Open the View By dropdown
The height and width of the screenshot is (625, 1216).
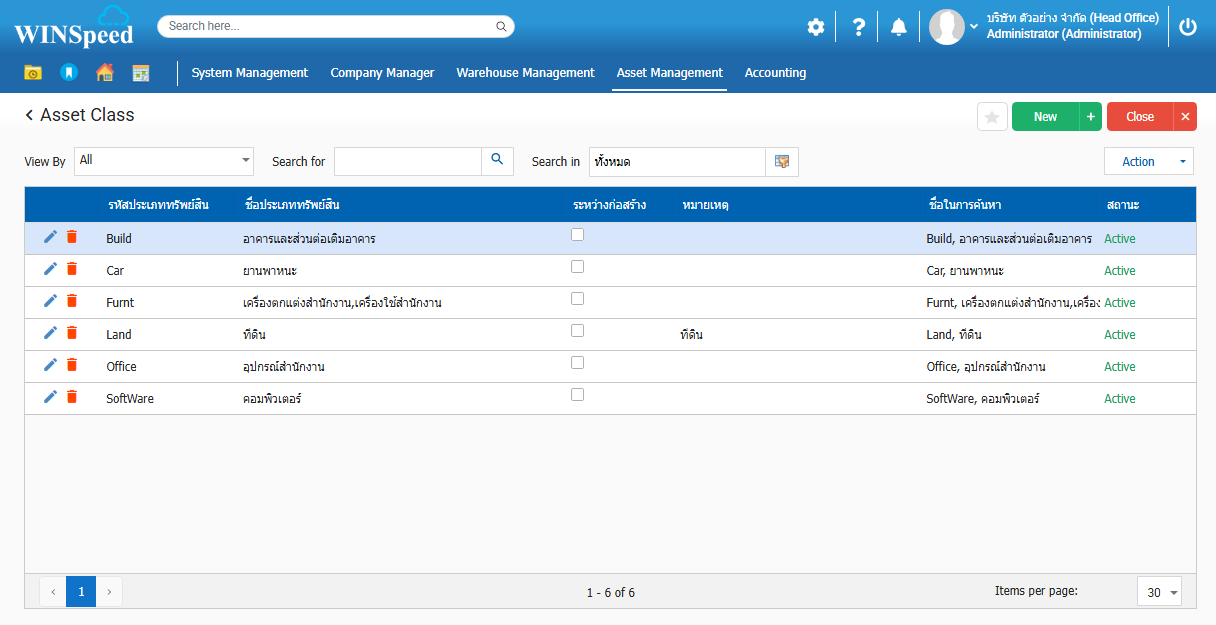[x=164, y=161]
